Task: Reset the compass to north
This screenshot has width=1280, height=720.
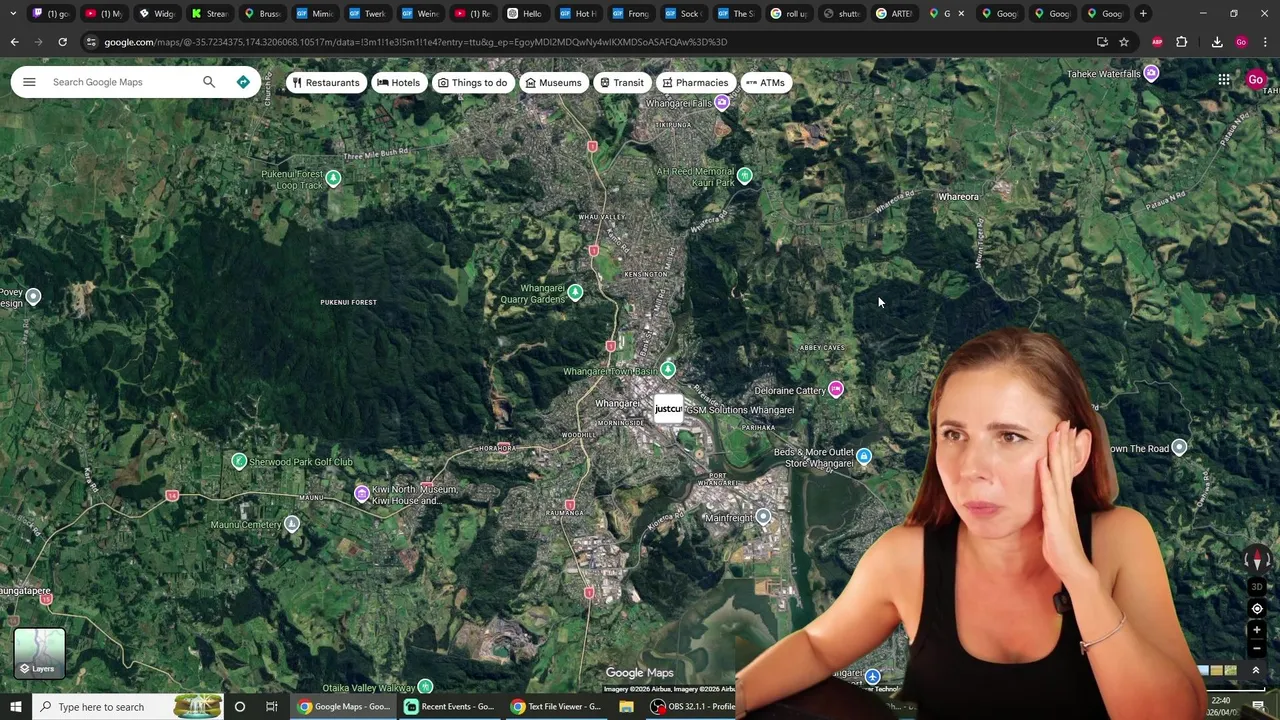Action: coord(1257,560)
